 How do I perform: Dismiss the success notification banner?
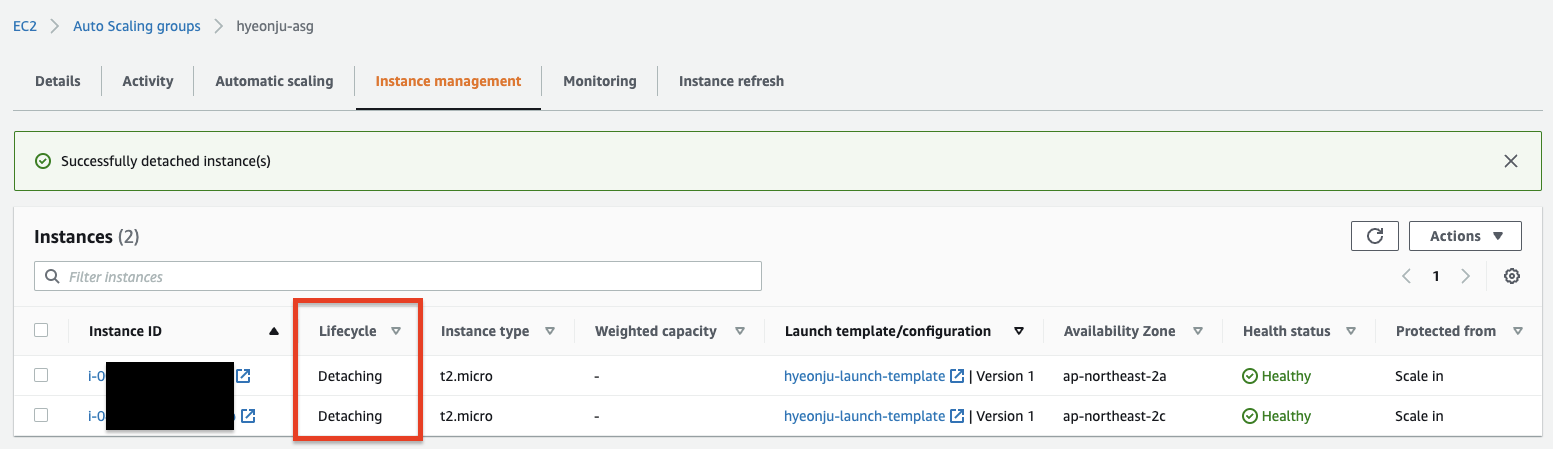pyautogui.click(x=1510, y=161)
